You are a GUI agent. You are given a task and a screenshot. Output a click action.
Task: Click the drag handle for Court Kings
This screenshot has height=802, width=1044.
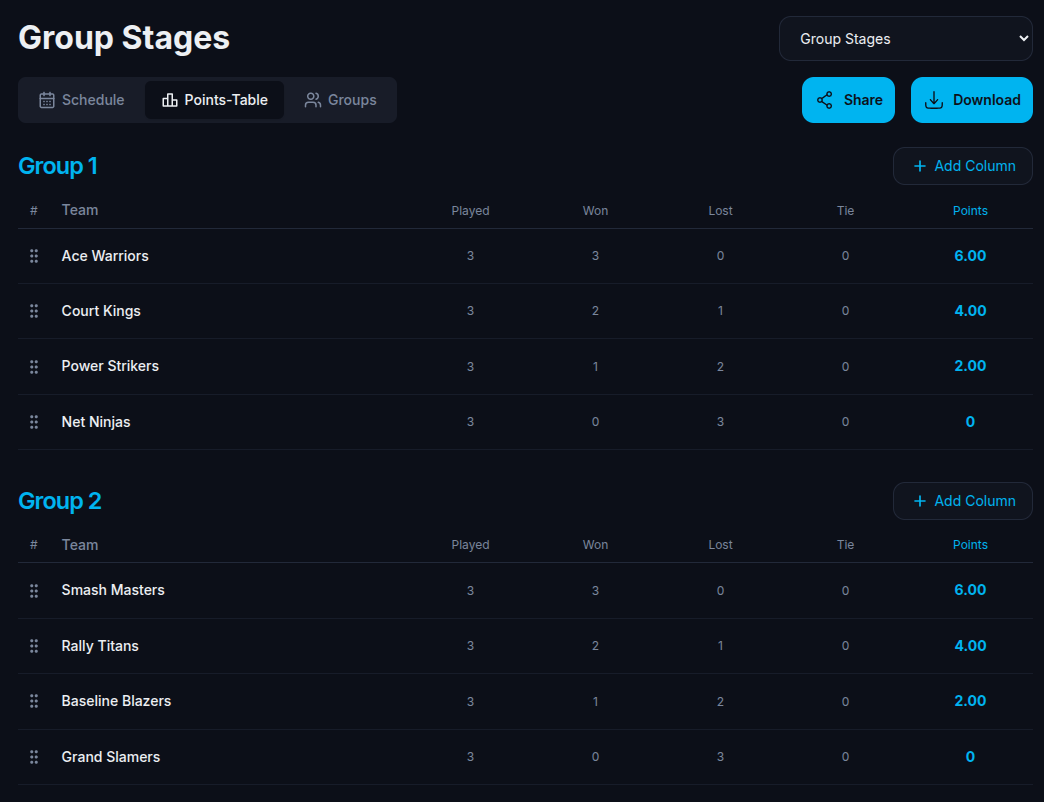click(34, 311)
